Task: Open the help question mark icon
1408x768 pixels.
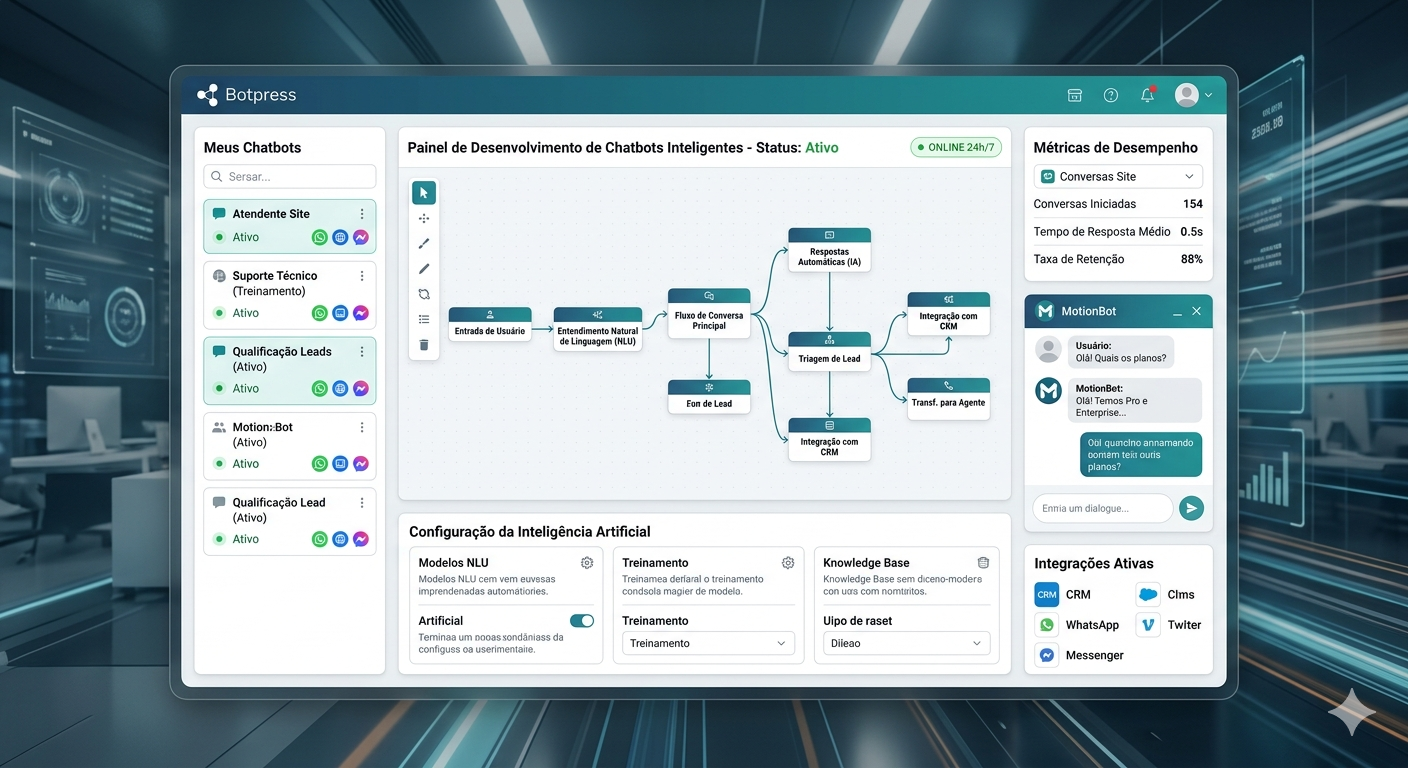Action: (1111, 95)
